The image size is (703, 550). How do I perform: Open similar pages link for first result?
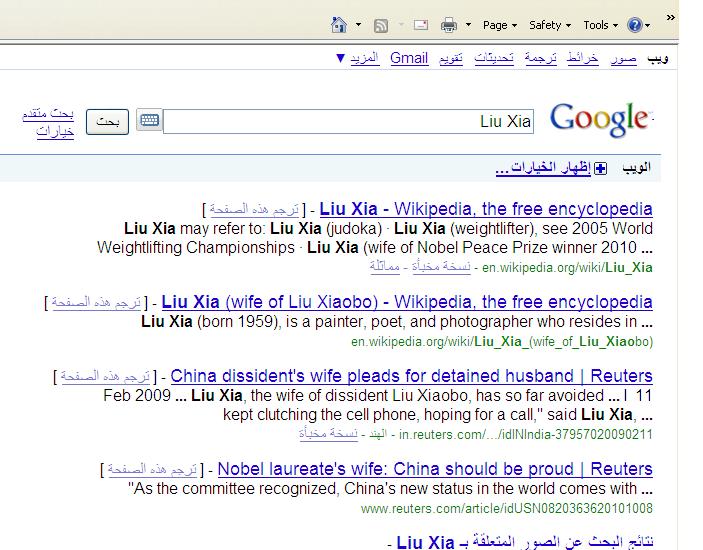pos(385,267)
